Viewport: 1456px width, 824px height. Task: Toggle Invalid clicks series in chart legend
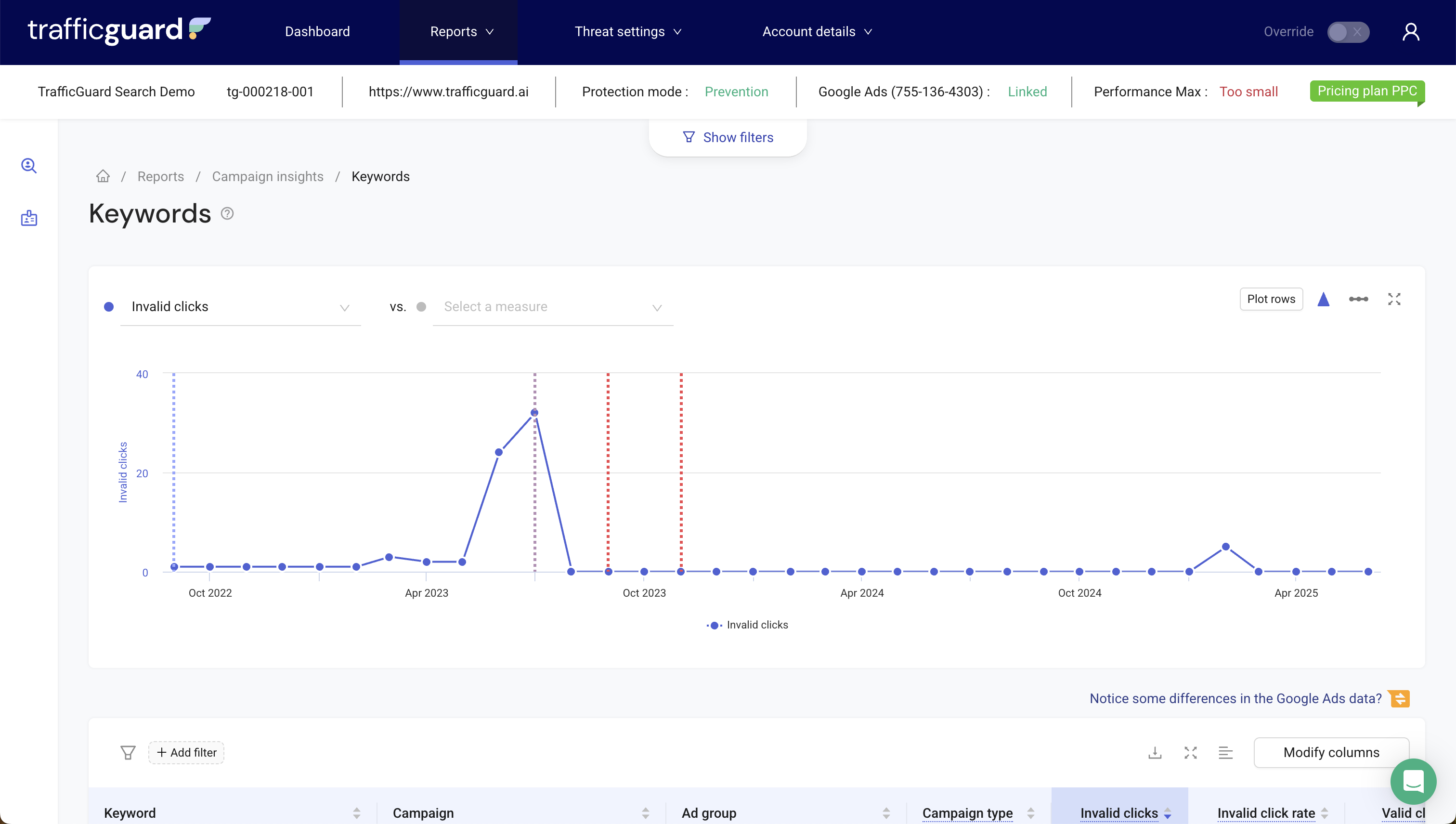tap(747, 625)
